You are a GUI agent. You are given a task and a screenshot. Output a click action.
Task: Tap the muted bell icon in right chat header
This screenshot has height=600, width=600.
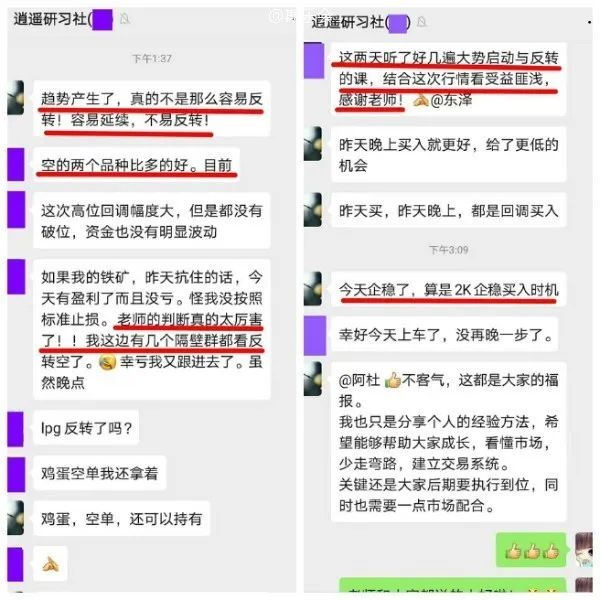click(x=421, y=22)
